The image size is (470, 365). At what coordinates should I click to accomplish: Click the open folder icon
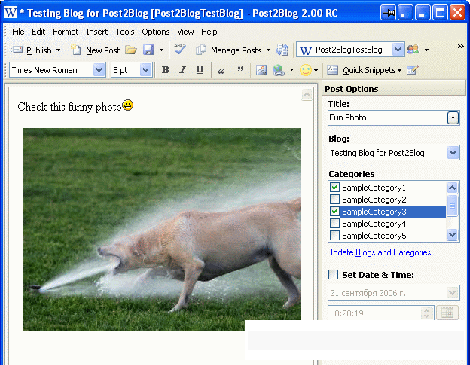(131, 50)
